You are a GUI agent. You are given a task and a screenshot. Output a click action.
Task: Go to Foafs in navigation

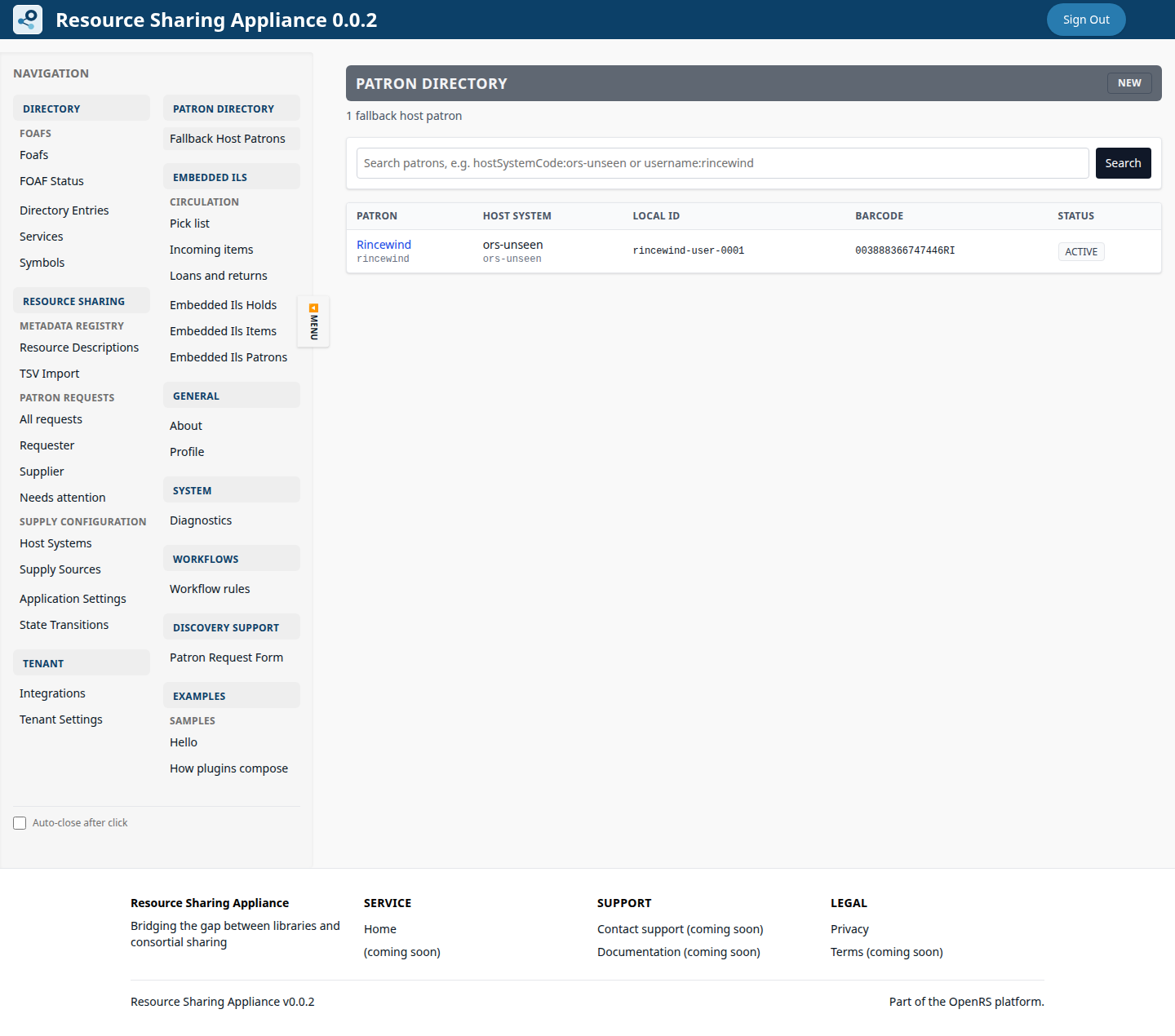click(34, 155)
